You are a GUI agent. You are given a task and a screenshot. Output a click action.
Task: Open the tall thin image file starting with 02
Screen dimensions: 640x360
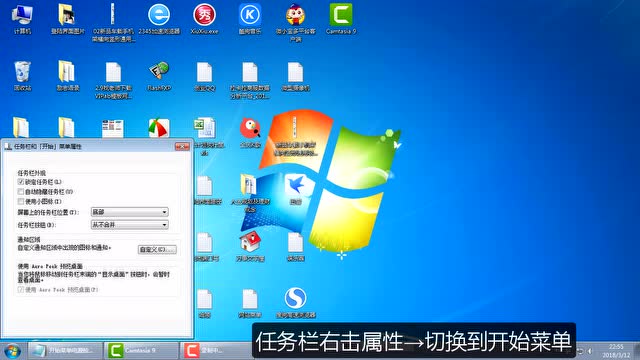tap(113, 22)
